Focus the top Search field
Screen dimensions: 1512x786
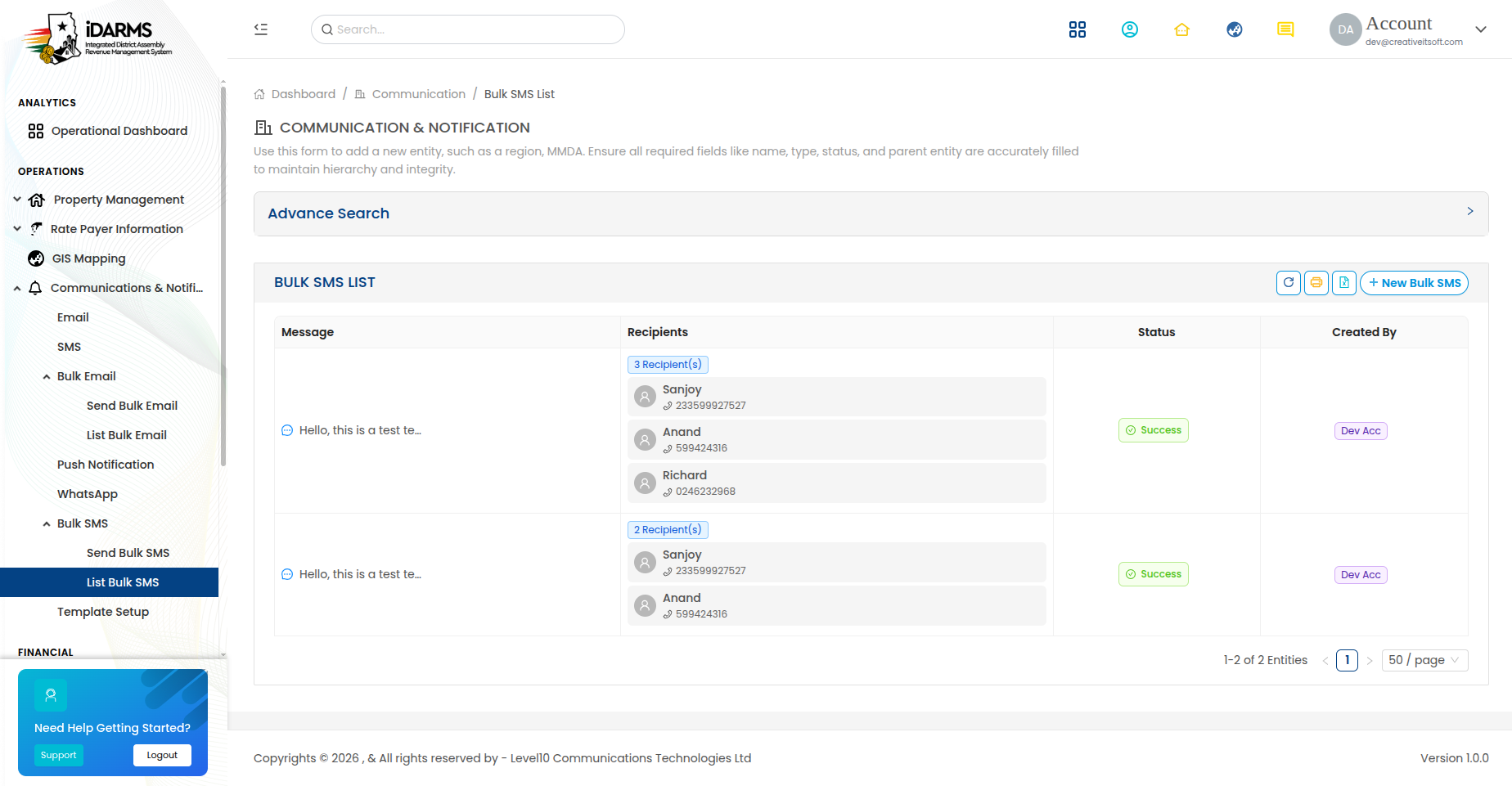[x=468, y=29]
